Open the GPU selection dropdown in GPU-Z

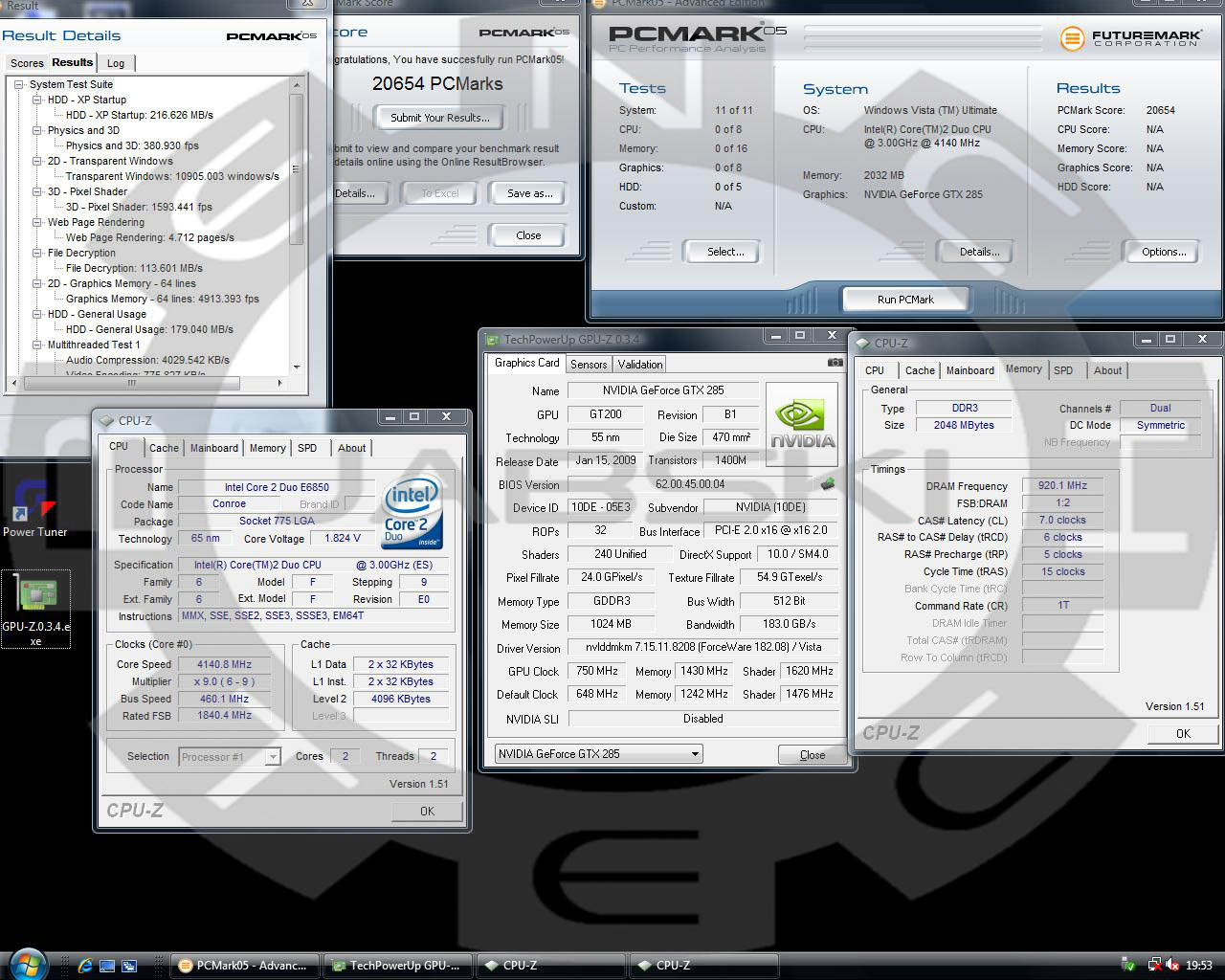tap(695, 753)
